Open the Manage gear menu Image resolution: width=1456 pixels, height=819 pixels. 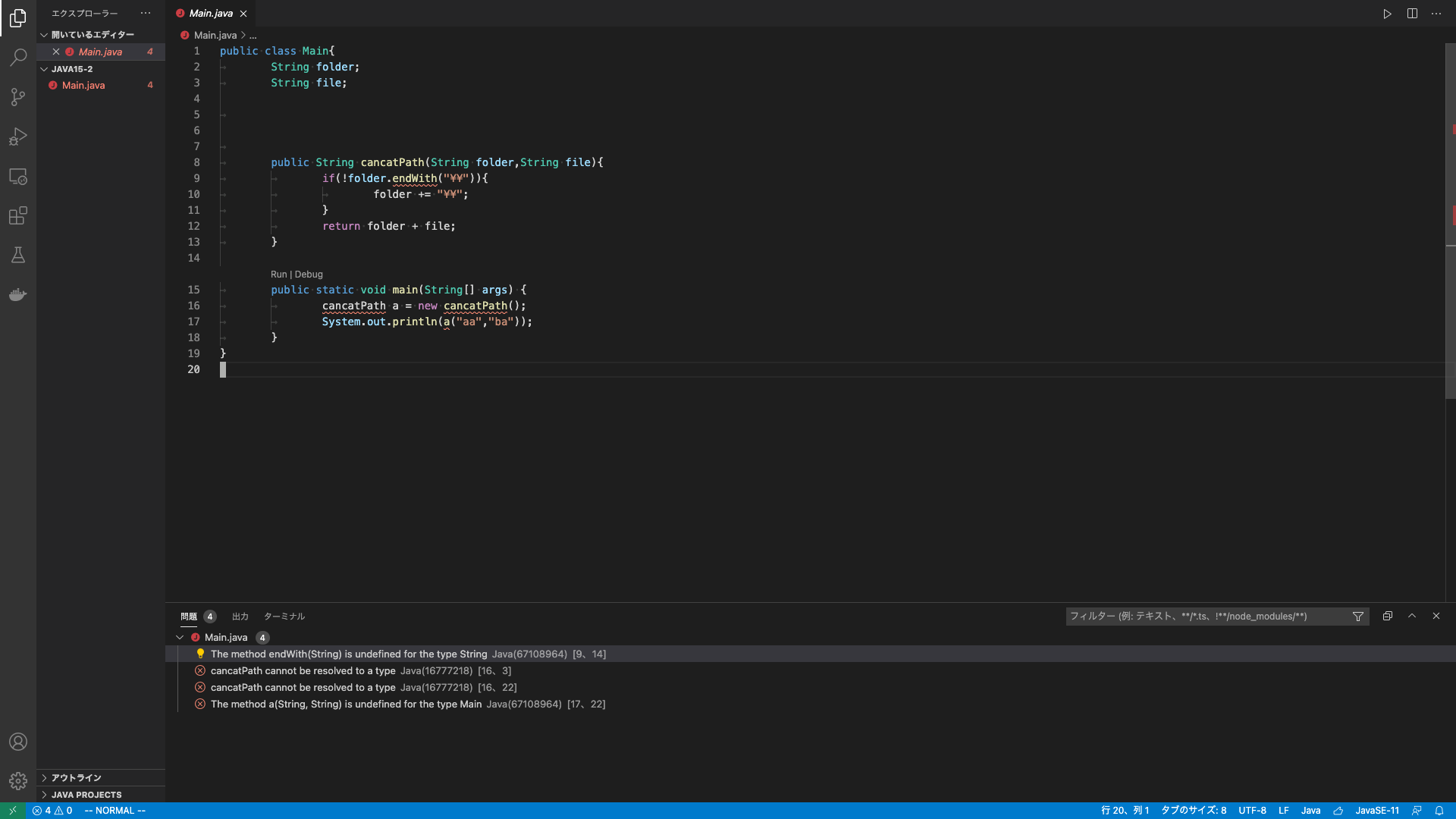18,781
